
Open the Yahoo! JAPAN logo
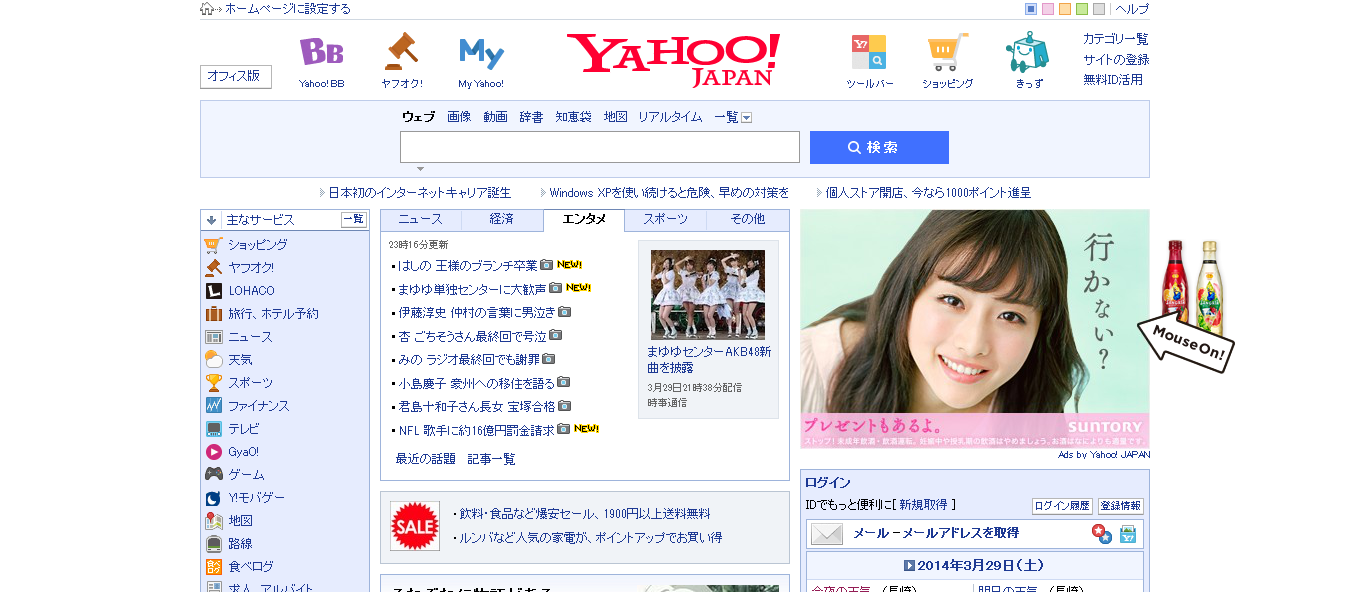coord(673,59)
